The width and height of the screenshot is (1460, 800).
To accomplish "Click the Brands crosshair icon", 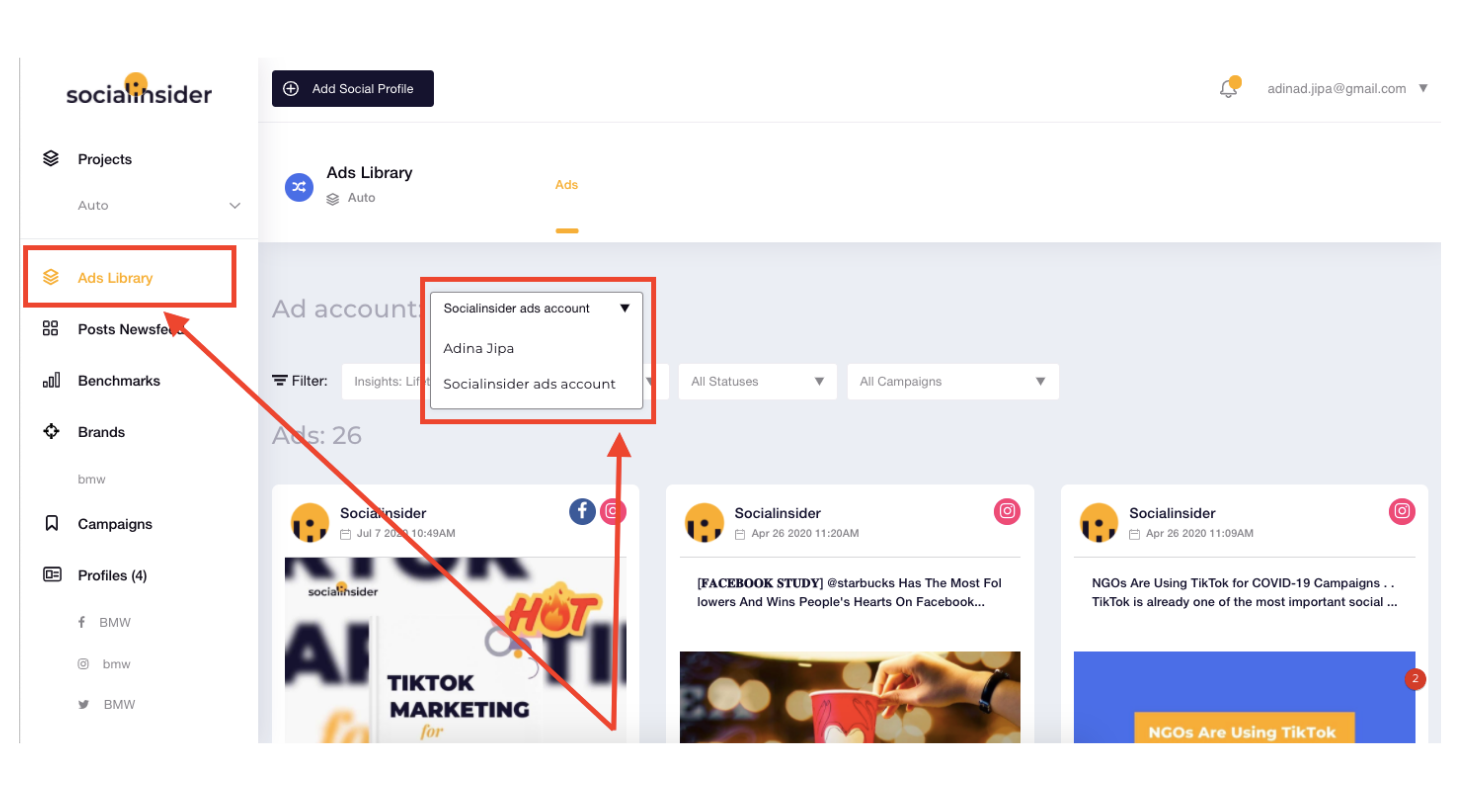I will click(x=51, y=432).
